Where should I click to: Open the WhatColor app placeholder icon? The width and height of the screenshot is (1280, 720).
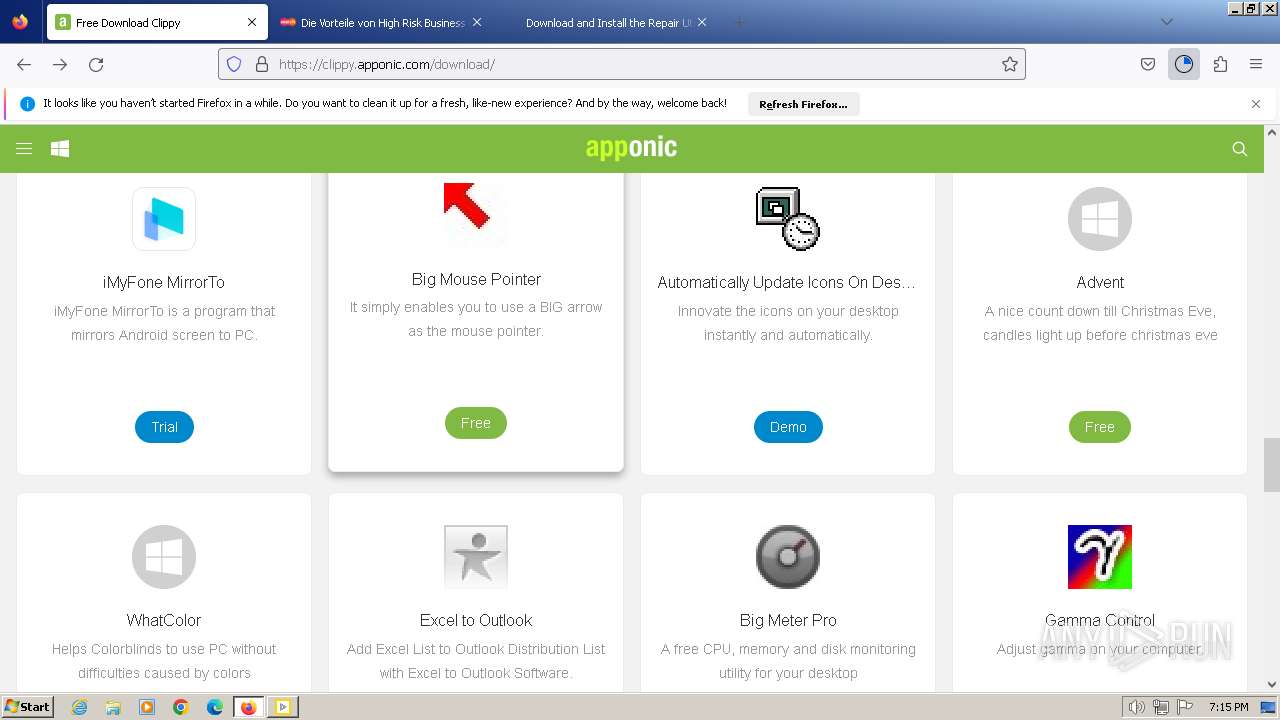point(164,557)
